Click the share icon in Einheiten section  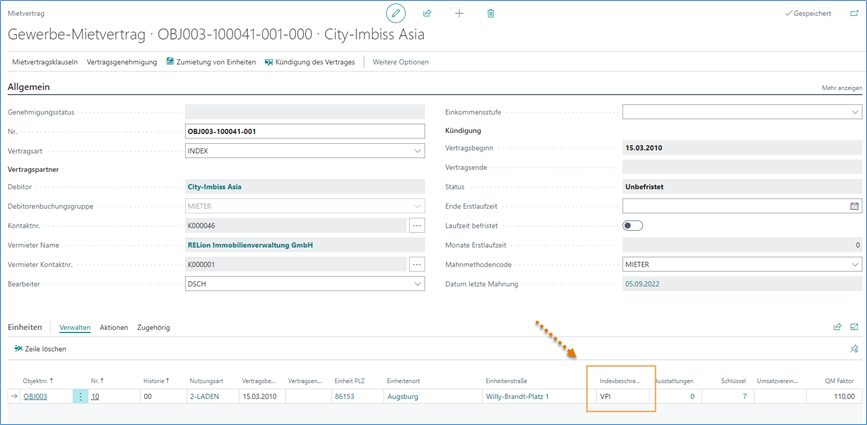(837, 326)
